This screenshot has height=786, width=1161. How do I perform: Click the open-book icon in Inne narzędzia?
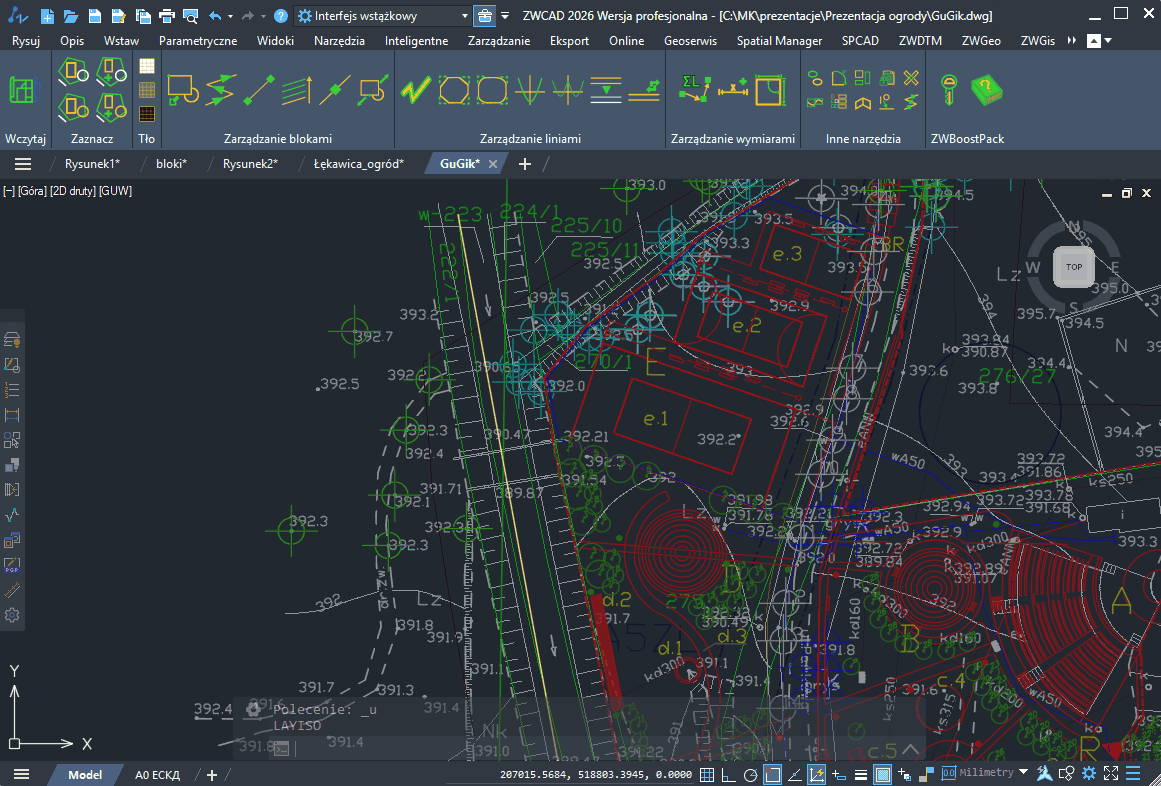[863, 103]
